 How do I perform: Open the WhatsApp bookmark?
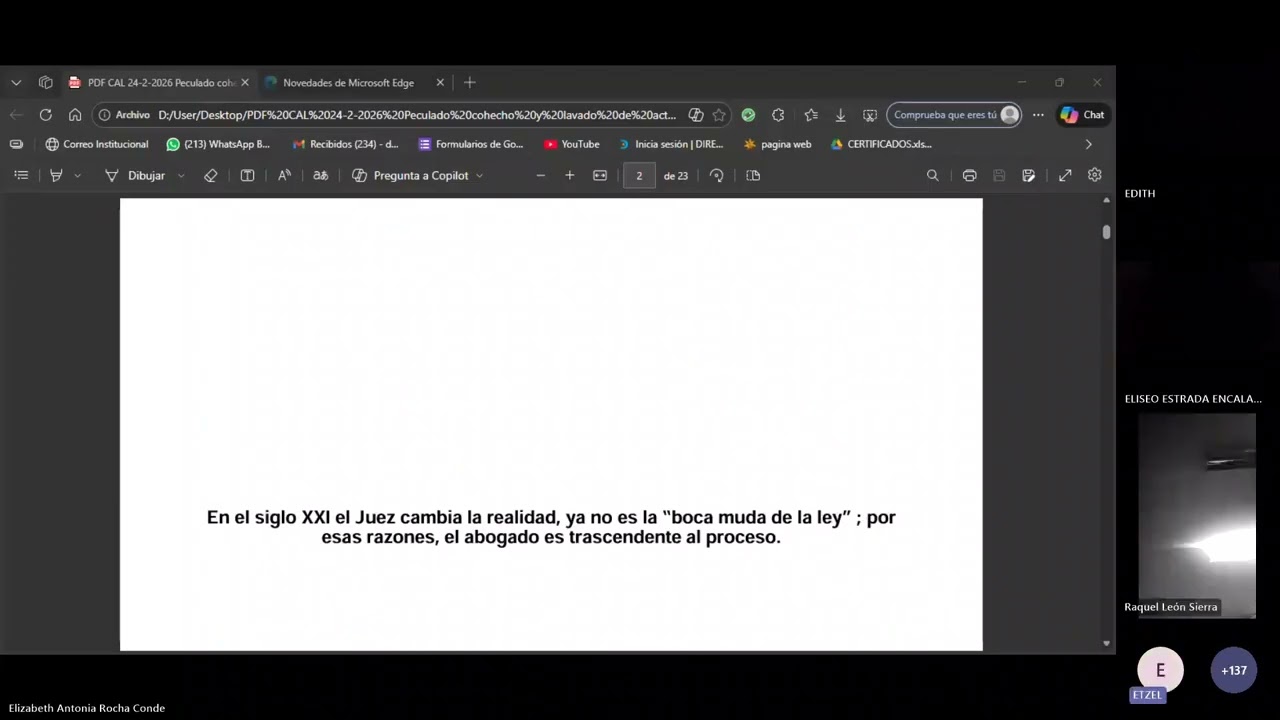pyautogui.click(x=218, y=144)
